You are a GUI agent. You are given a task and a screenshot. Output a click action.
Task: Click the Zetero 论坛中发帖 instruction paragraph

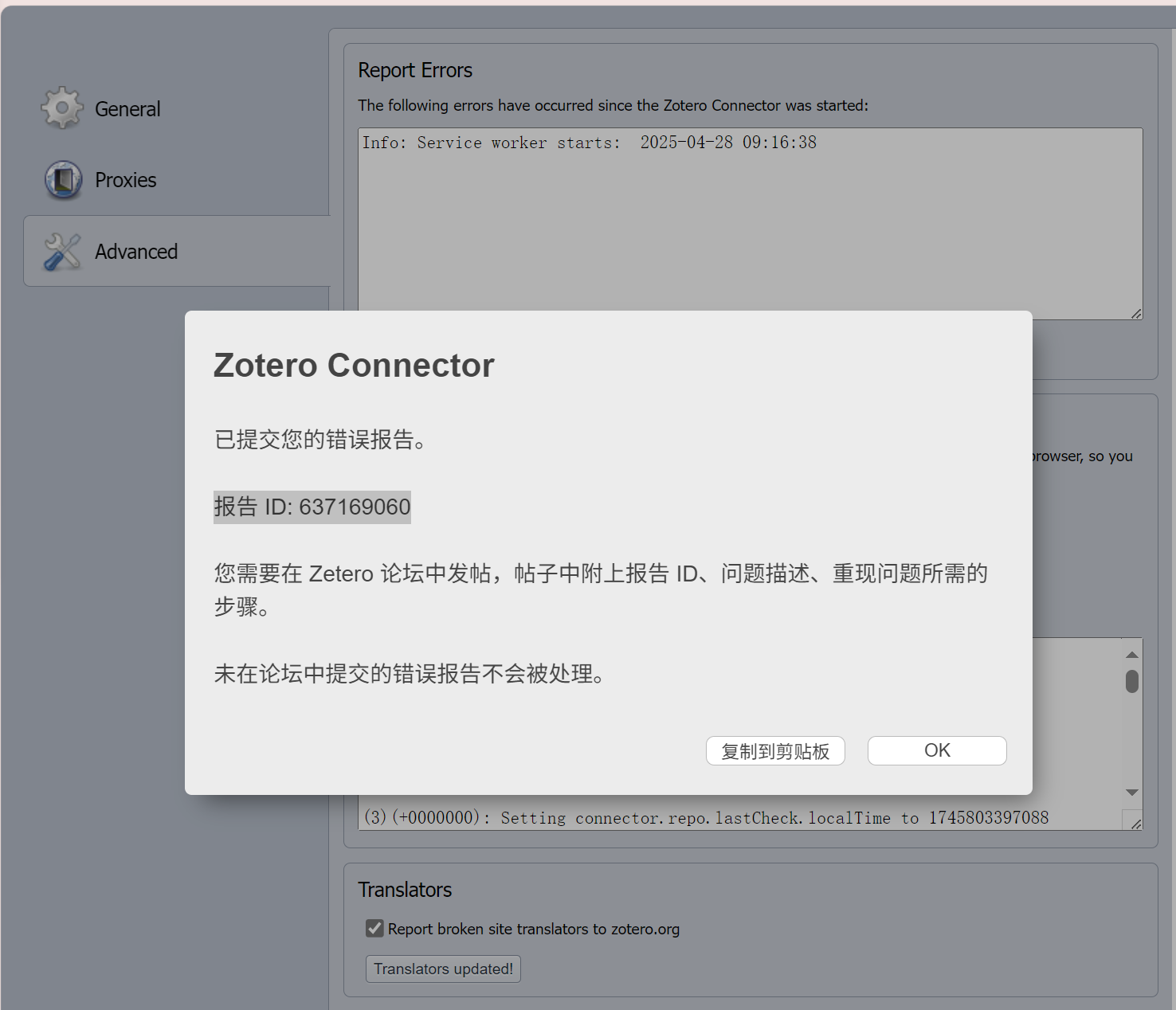click(x=601, y=590)
